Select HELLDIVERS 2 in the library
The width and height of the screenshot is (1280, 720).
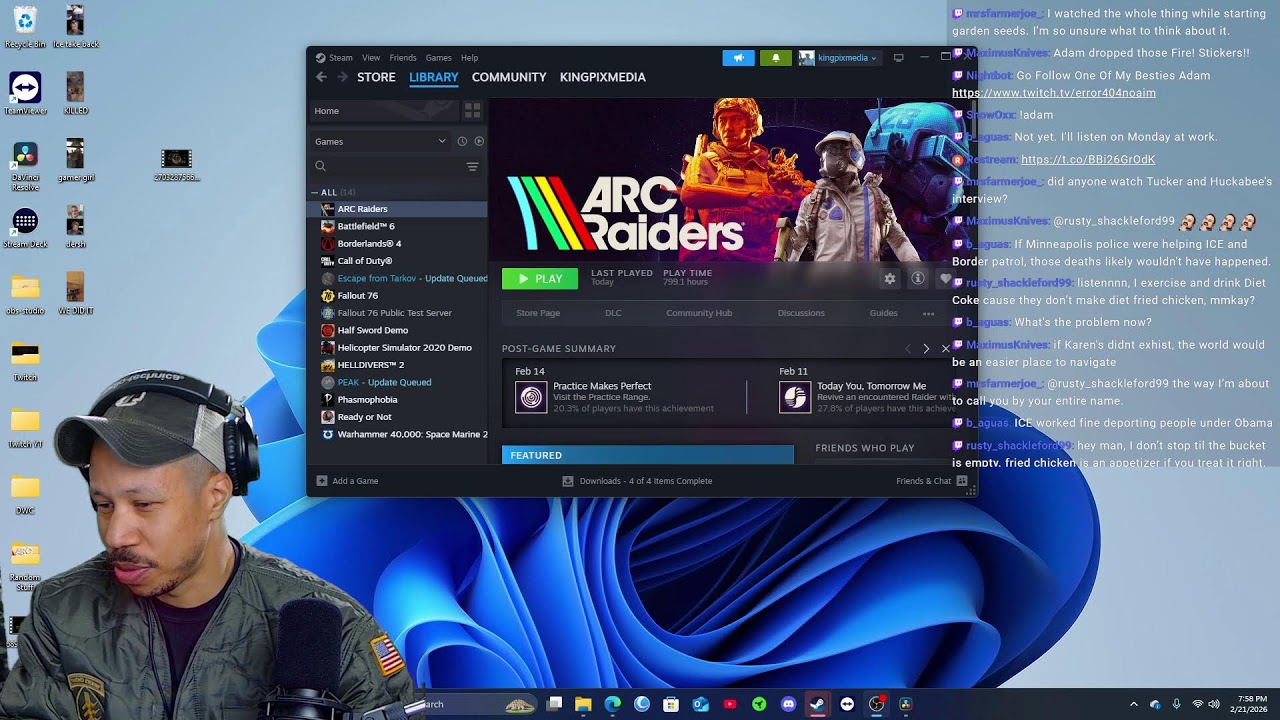pos(397,365)
